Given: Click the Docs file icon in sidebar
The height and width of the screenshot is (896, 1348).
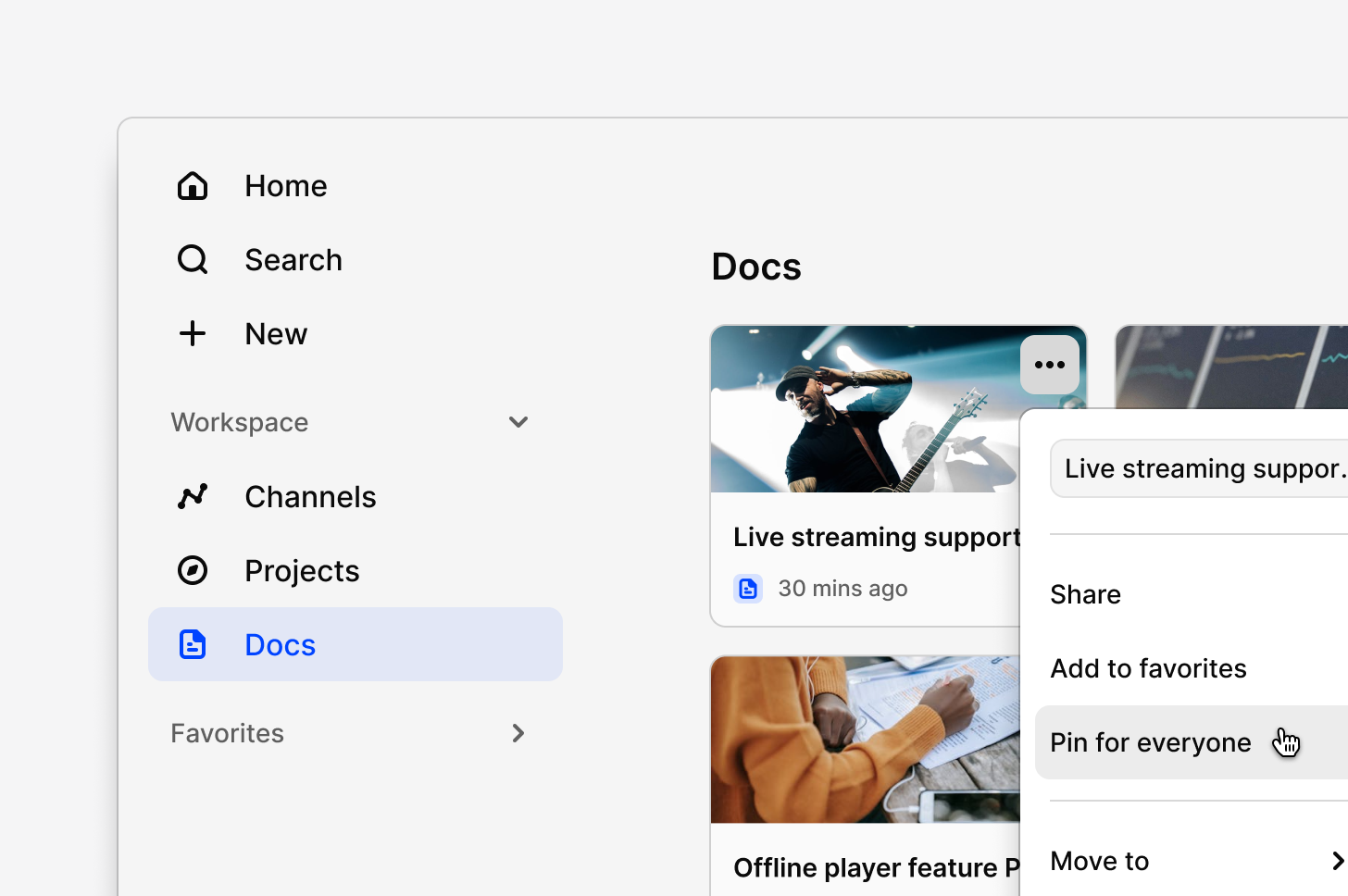Looking at the screenshot, I should 193,644.
